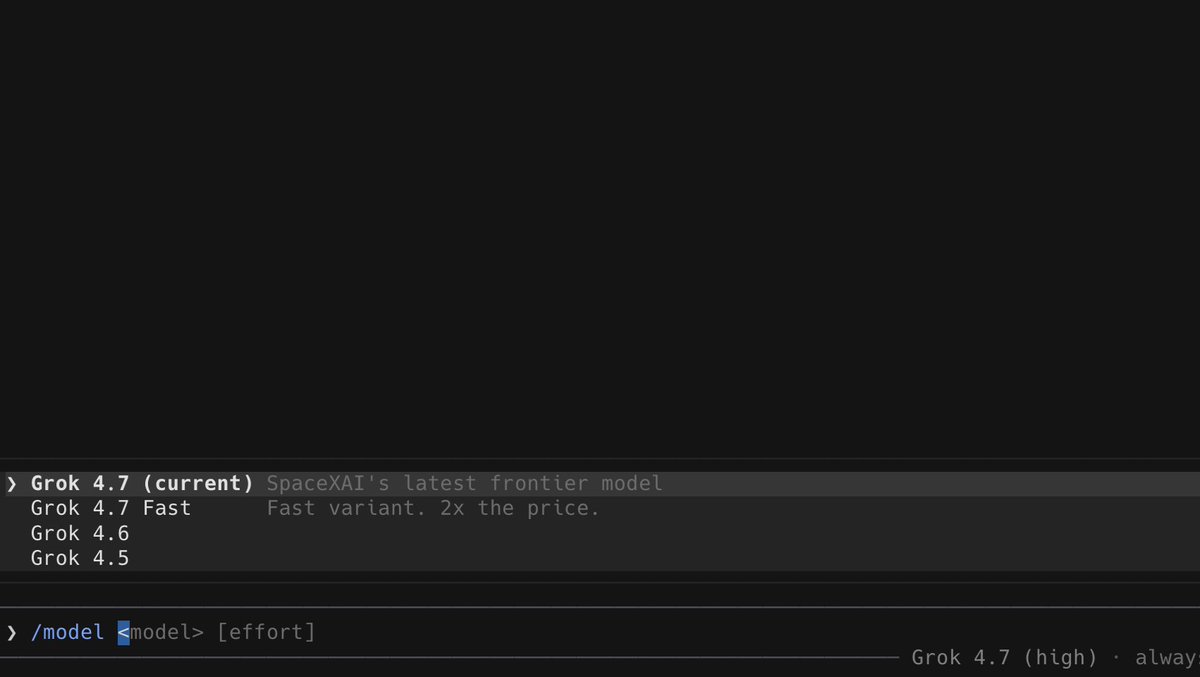Click the "SpaceXAI's latest frontier model" description
This screenshot has width=1200, height=677.
coord(464,484)
